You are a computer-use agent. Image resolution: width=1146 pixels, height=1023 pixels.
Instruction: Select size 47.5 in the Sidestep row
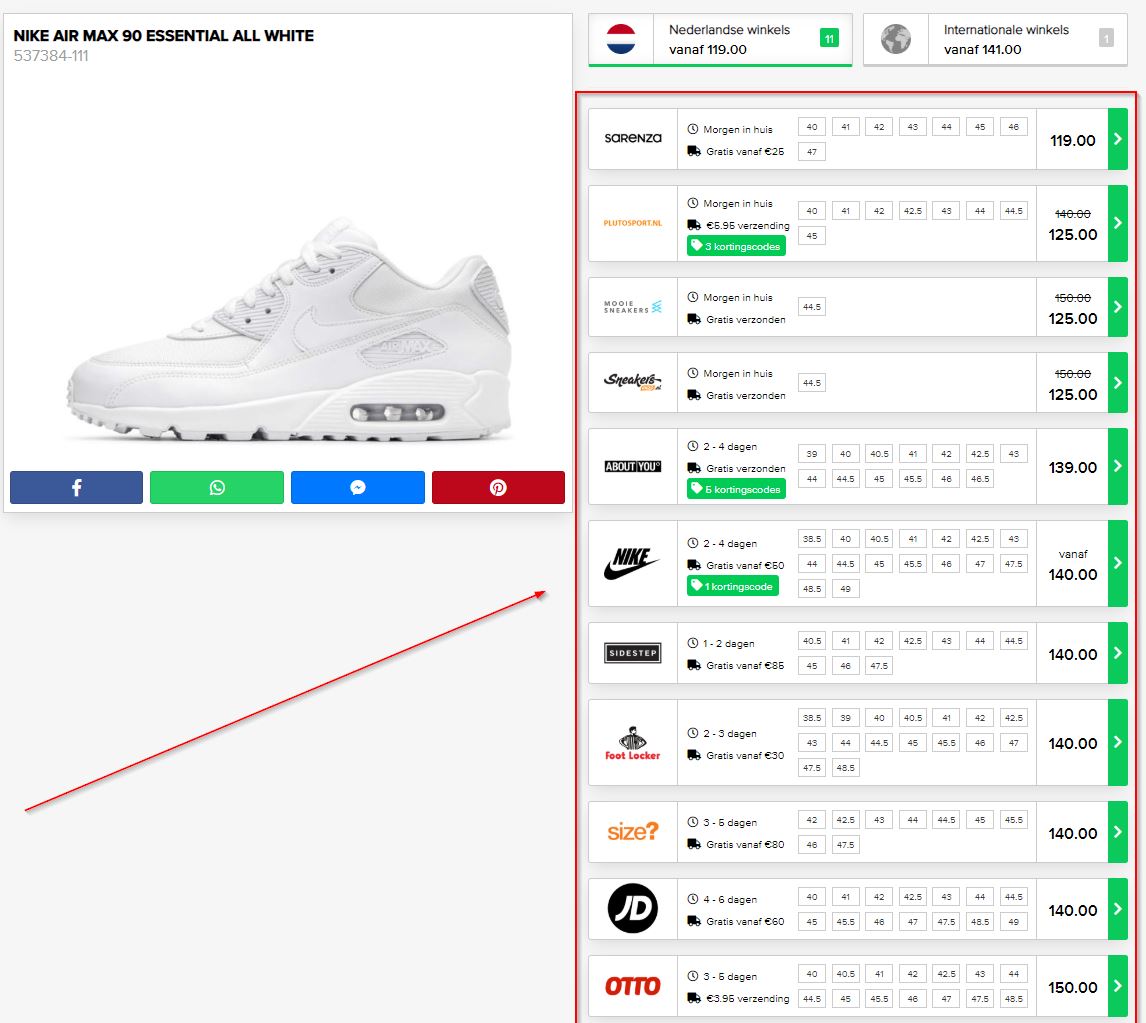point(879,666)
